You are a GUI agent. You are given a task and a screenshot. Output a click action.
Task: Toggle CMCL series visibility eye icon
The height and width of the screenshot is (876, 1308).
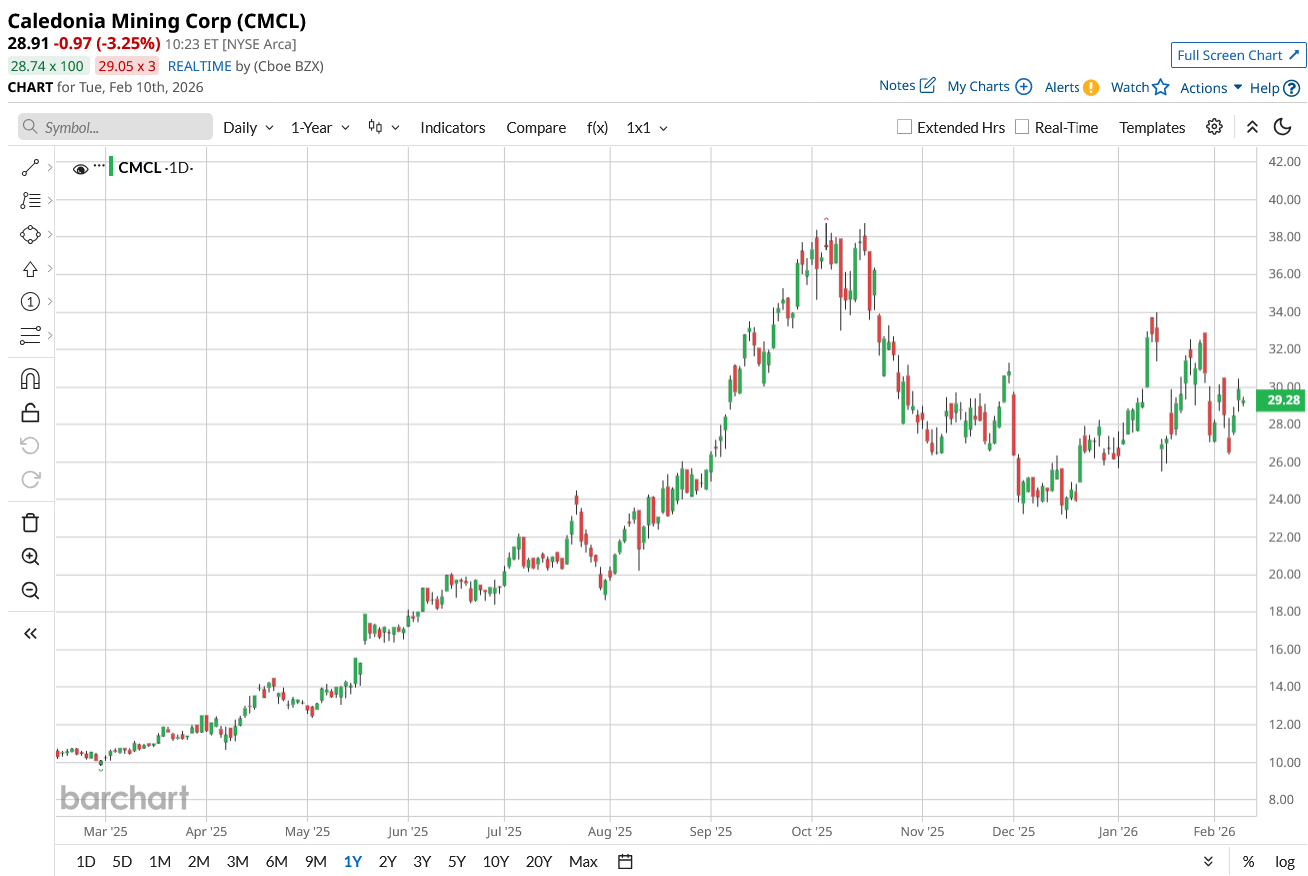point(81,168)
